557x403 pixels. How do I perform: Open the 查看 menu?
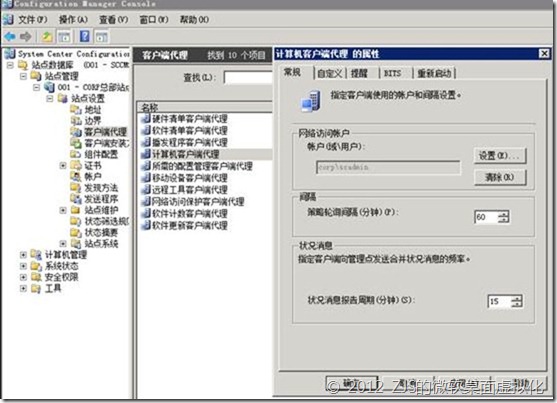pyautogui.click(x=113, y=20)
